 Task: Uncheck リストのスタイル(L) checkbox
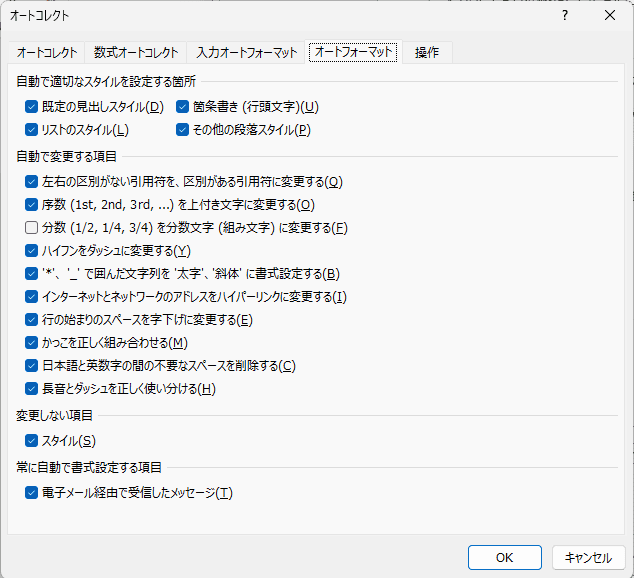pos(31,130)
